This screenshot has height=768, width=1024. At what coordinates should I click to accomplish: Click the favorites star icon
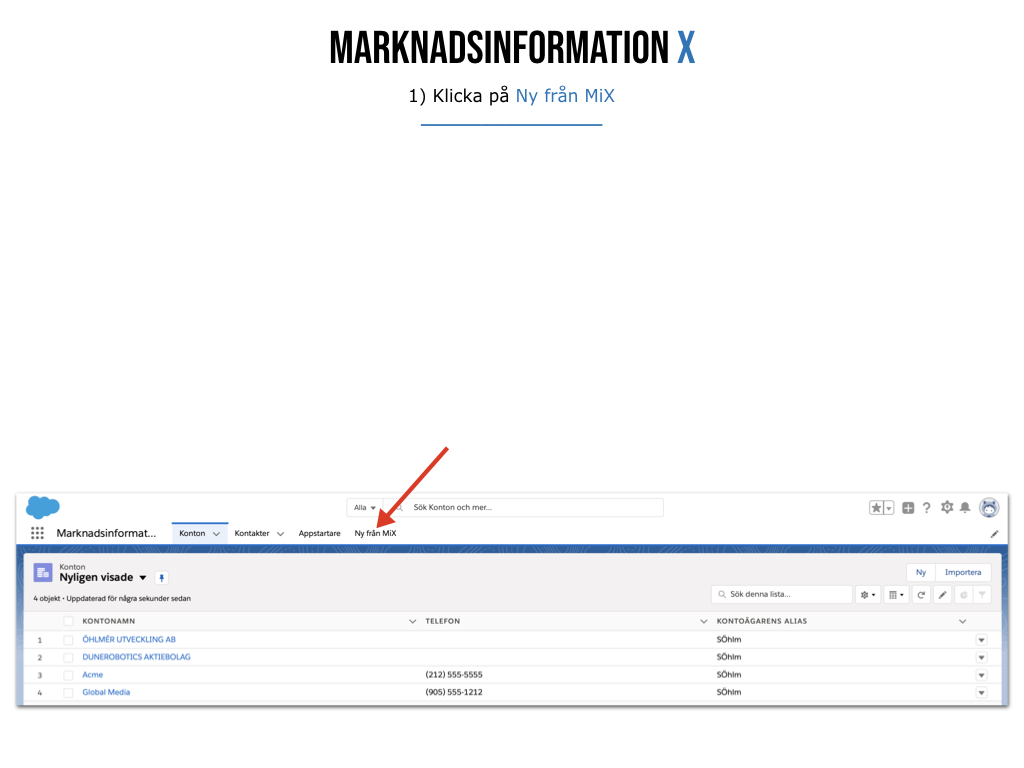point(876,508)
